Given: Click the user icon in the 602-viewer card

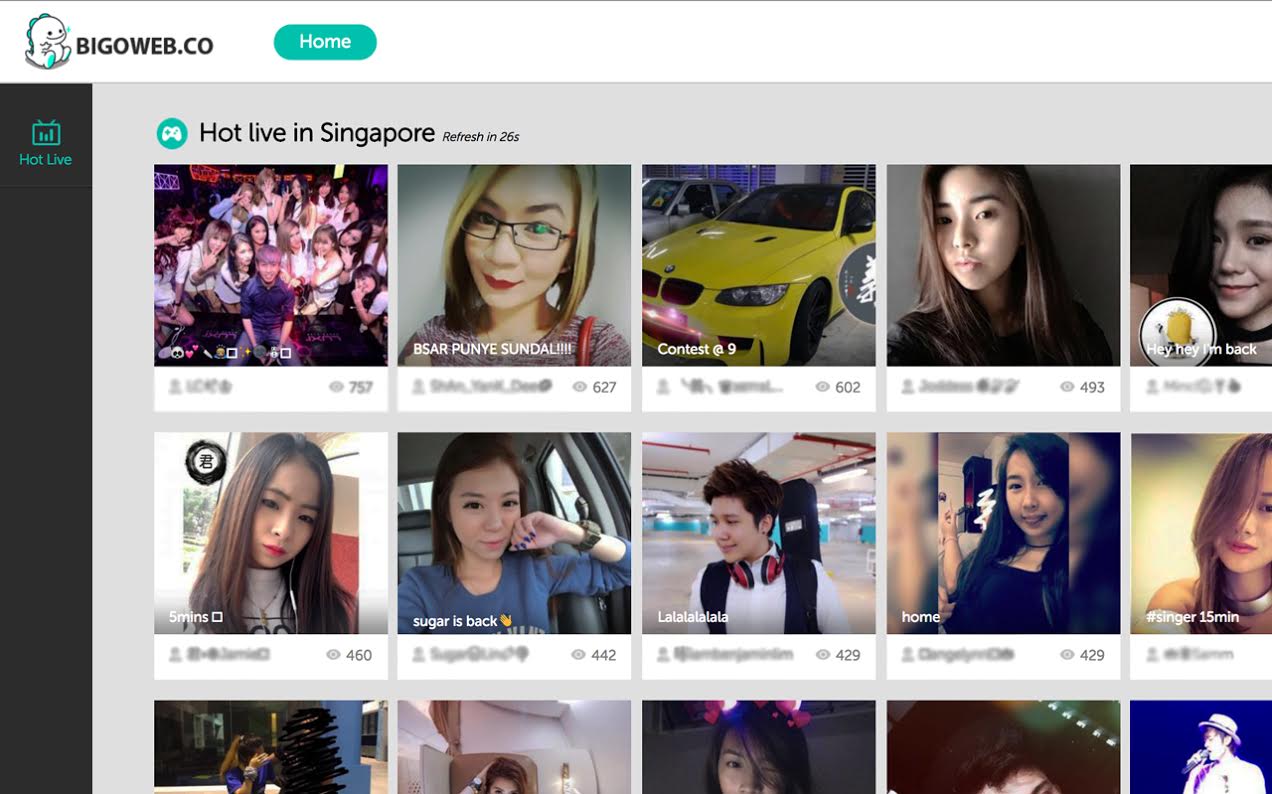Looking at the screenshot, I should pyautogui.click(x=663, y=387).
